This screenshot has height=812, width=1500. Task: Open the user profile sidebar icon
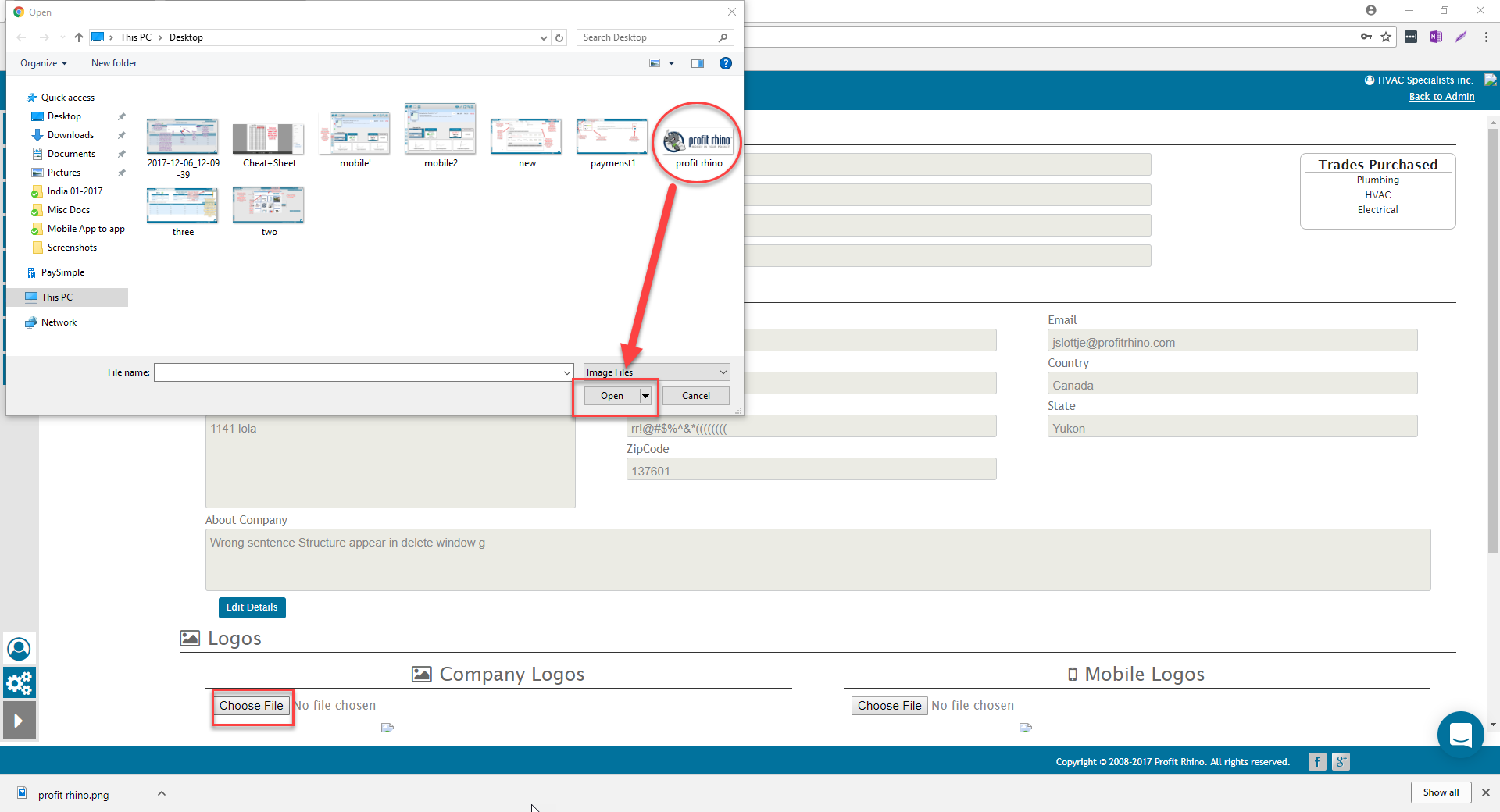tap(20, 649)
